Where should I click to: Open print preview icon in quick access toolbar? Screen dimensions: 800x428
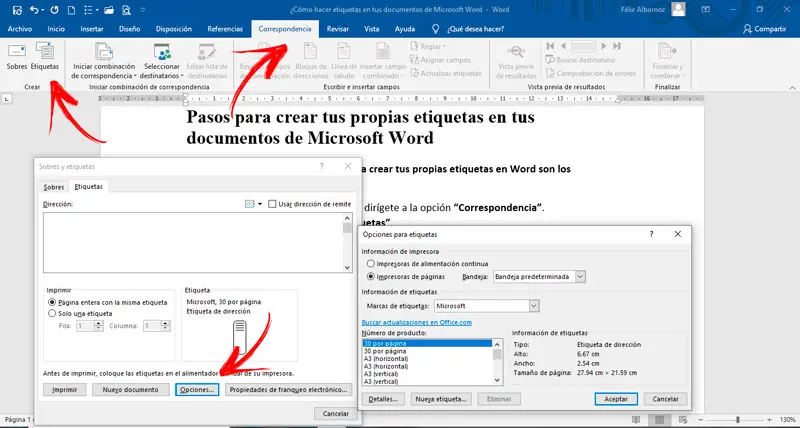[126, 9]
